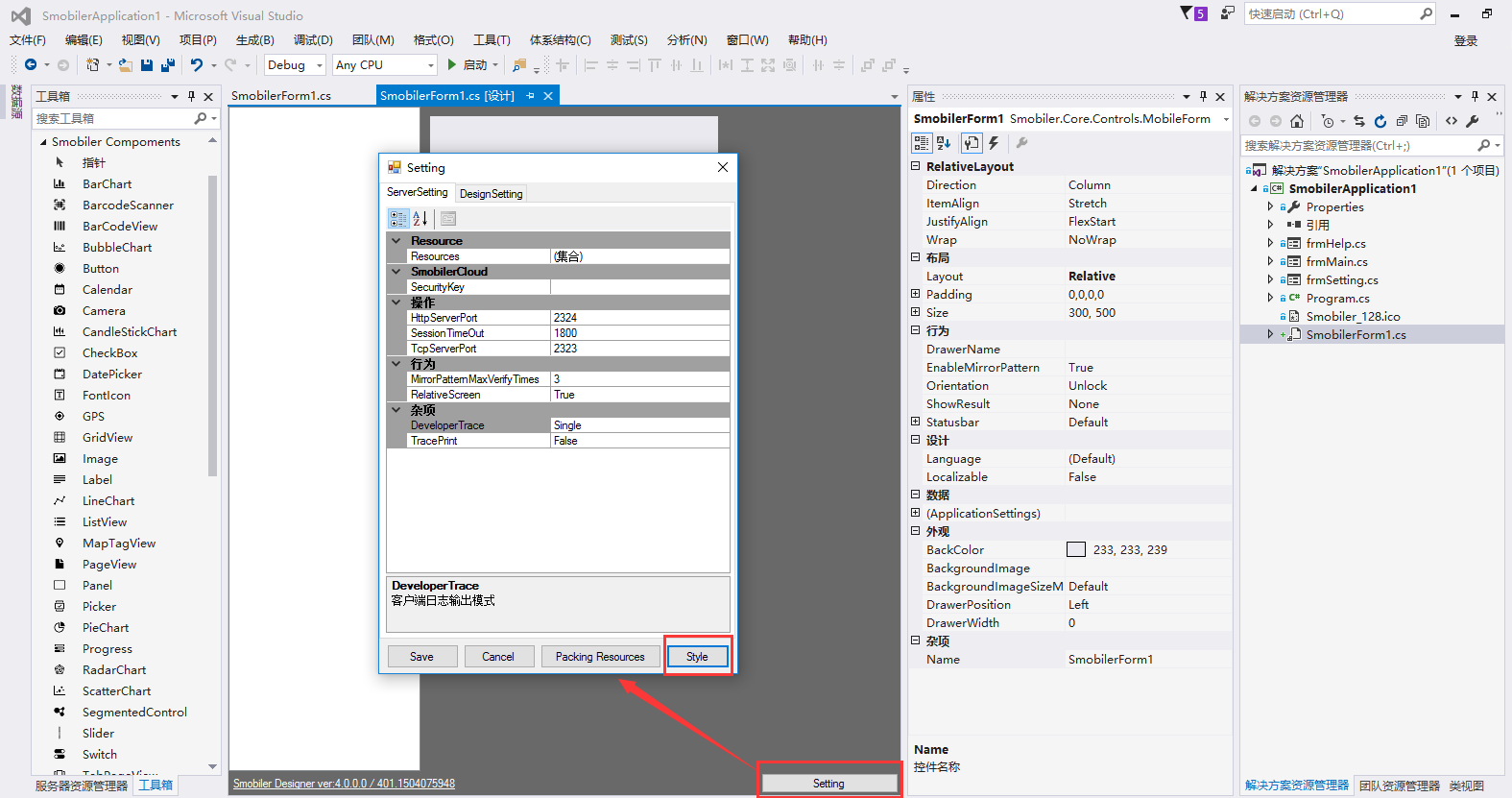Click the Style button
Image resolution: width=1512 pixels, height=798 pixels.
[x=697, y=657]
